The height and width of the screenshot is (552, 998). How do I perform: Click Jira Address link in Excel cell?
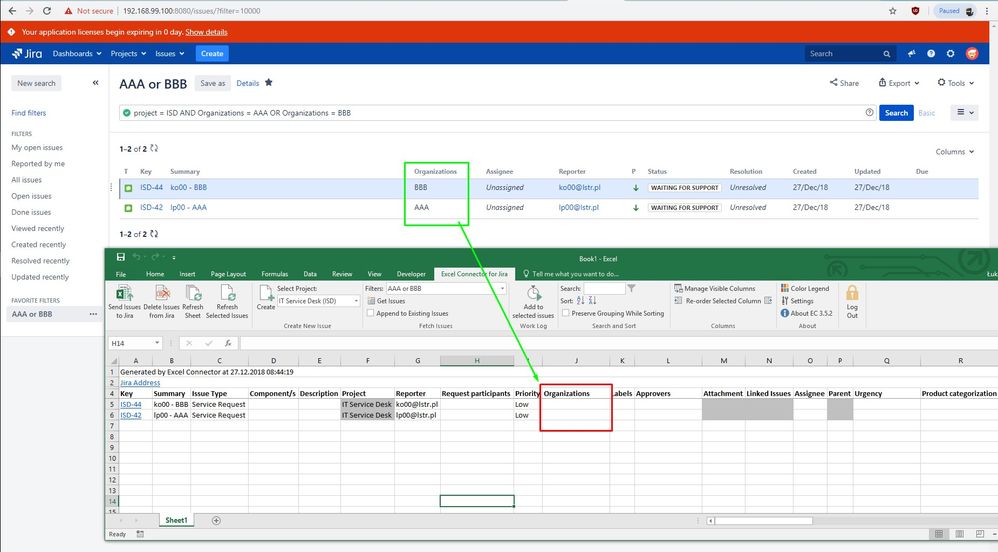140,383
